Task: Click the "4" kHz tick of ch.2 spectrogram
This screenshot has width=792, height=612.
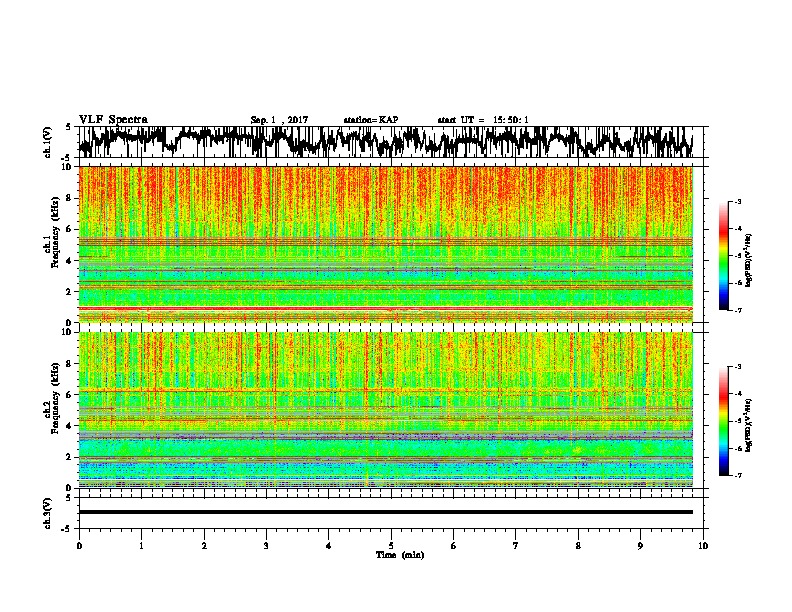Action: click(69, 426)
